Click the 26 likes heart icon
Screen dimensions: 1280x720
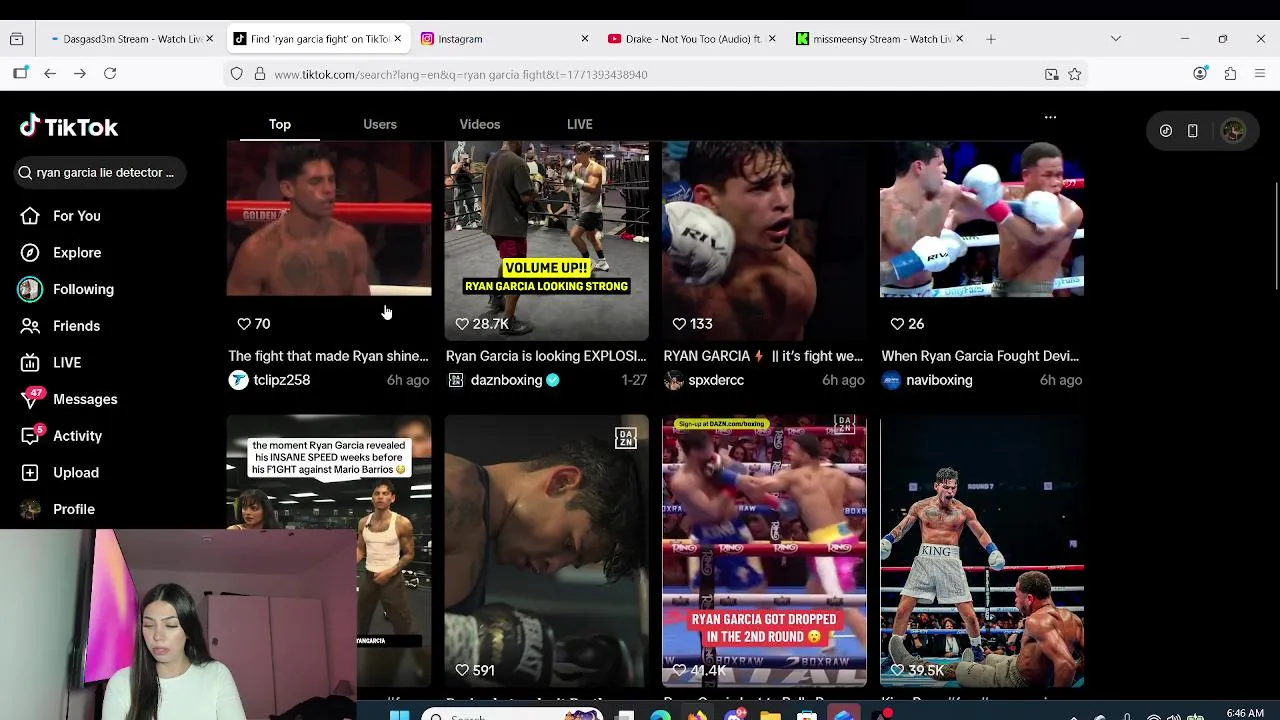point(897,324)
